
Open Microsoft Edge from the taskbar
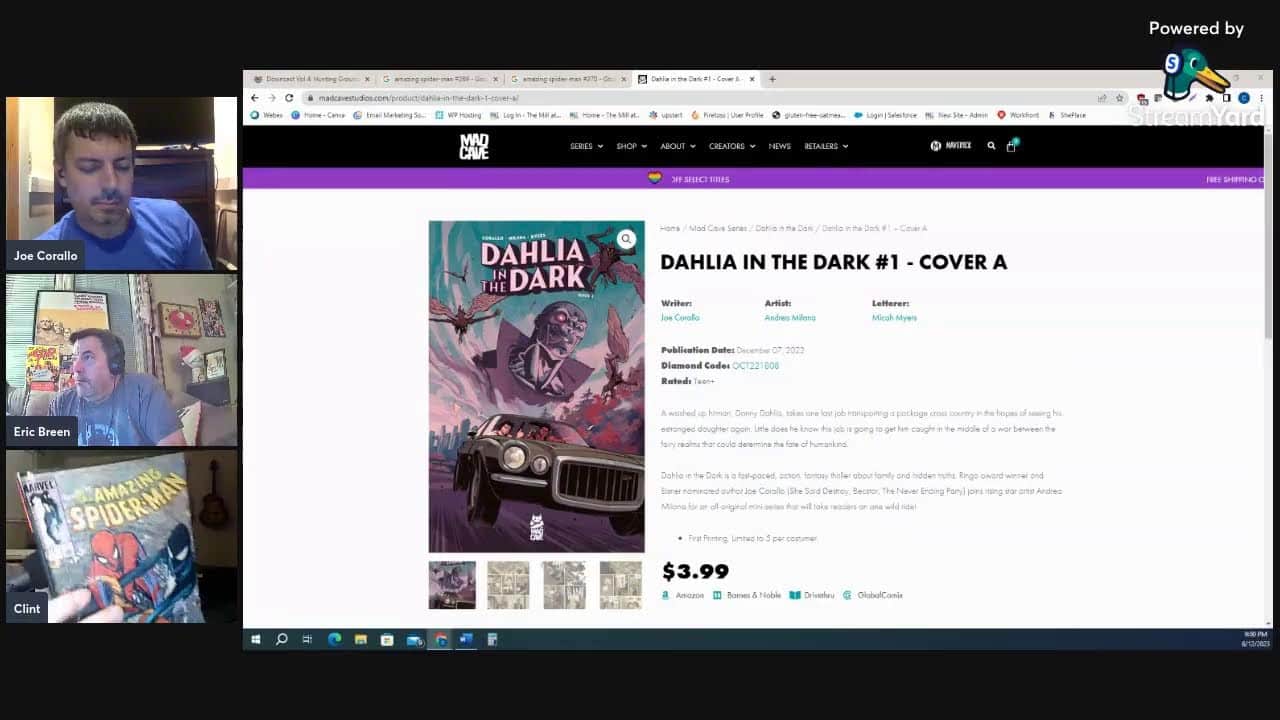[334, 640]
